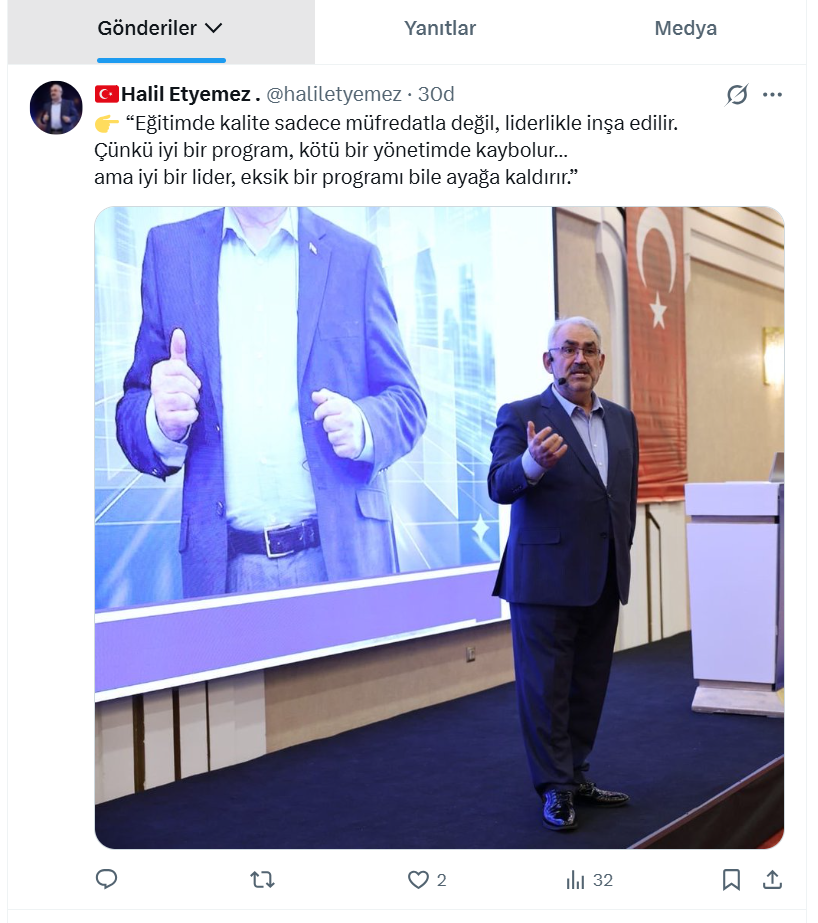The width and height of the screenshot is (818, 923).
Task: Click the views count 32
Action: pos(603,880)
